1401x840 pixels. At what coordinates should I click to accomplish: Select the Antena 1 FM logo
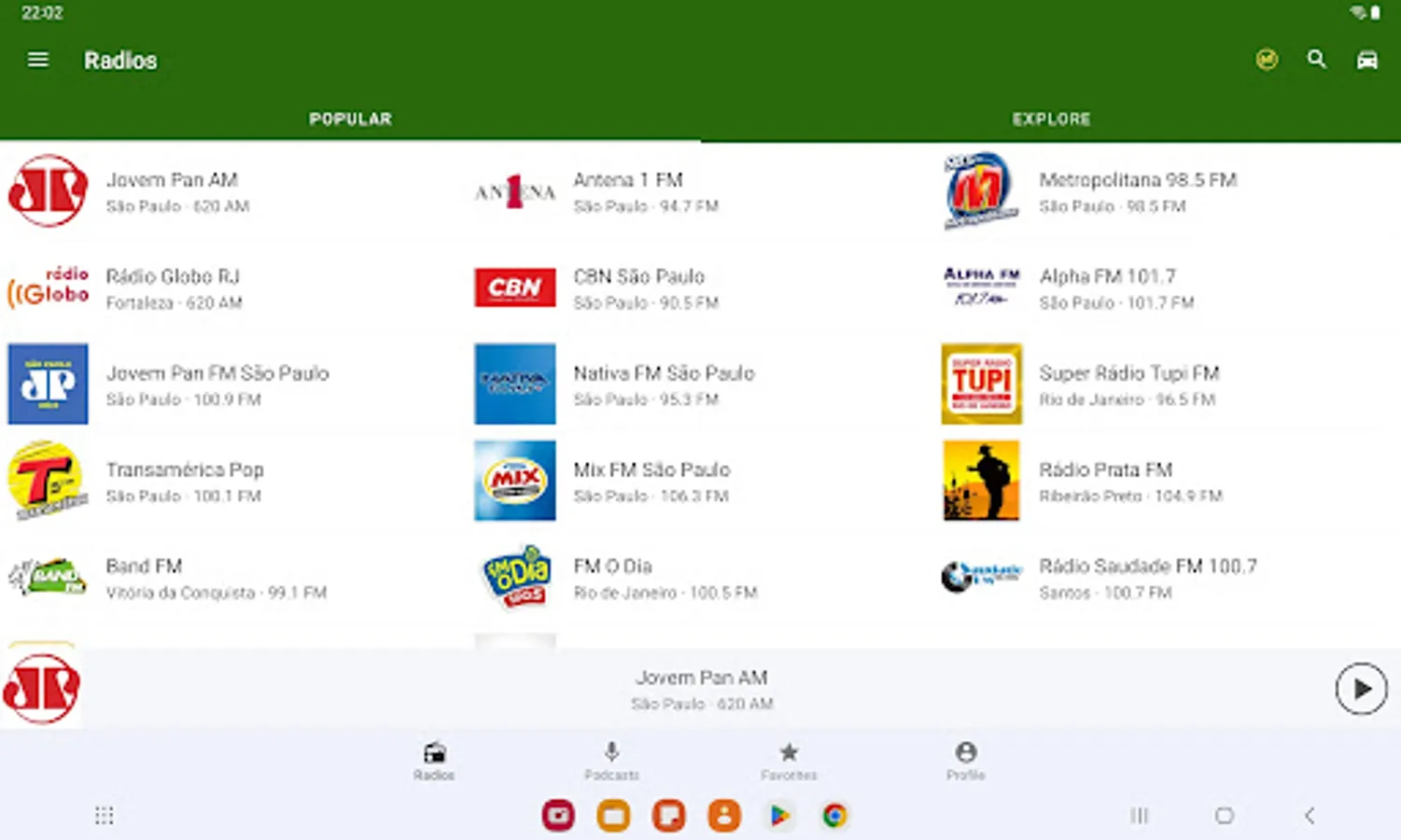click(x=514, y=191)
